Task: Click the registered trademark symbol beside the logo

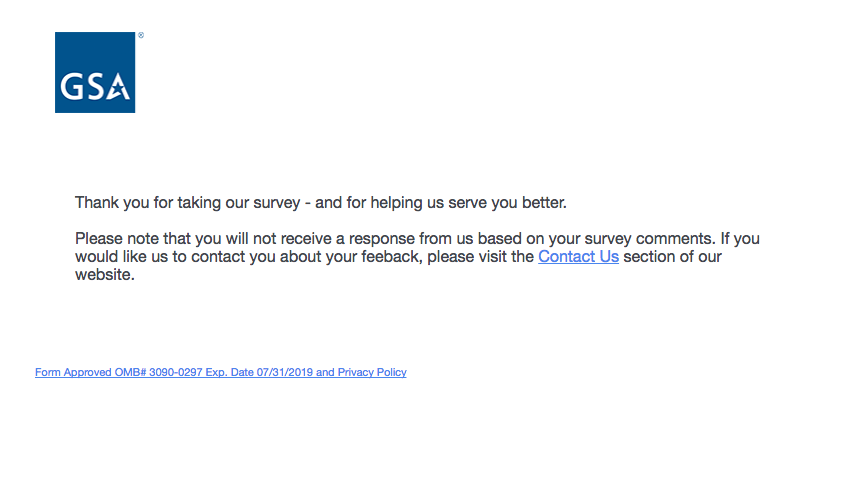Action: pos(141,36)
